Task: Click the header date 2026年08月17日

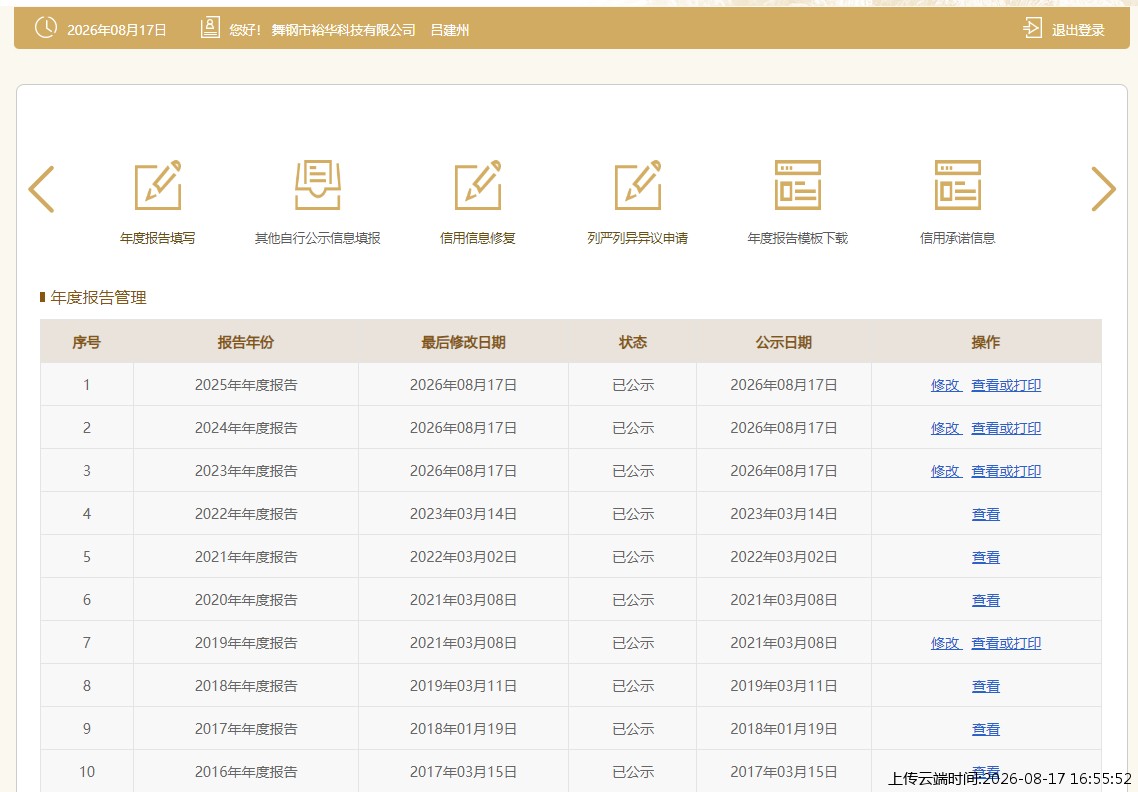Action: click(x=117, y=30)
